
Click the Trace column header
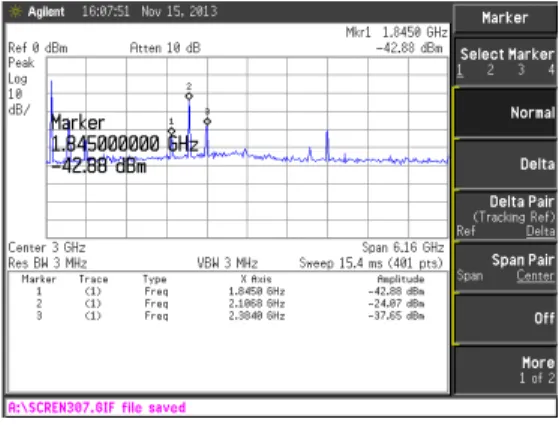[x=93, y=279]
